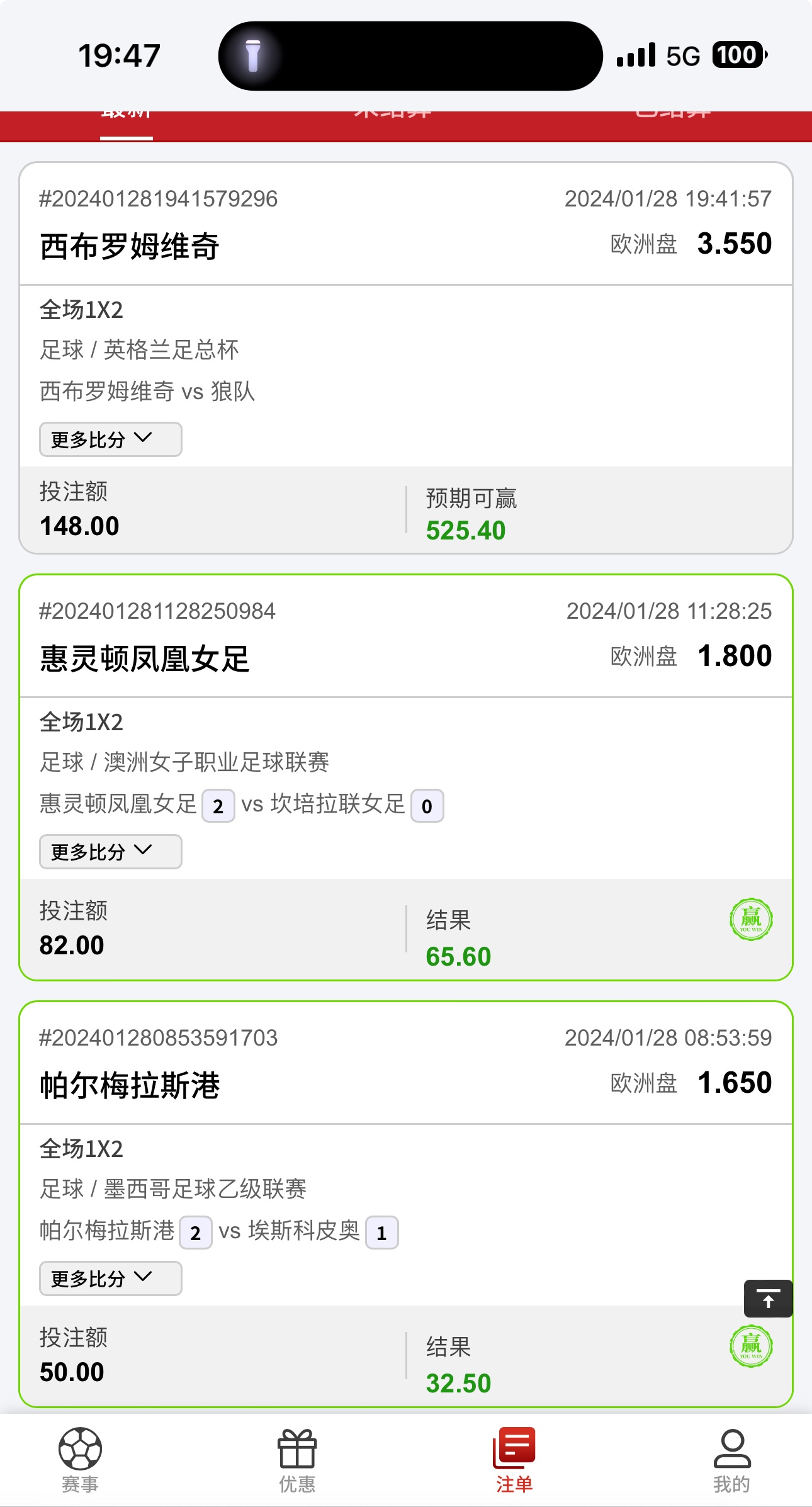Viewport: 812px width, 1507px height.
Task: Tap order number #202401281941579296
Action: (x=158, y=199)
